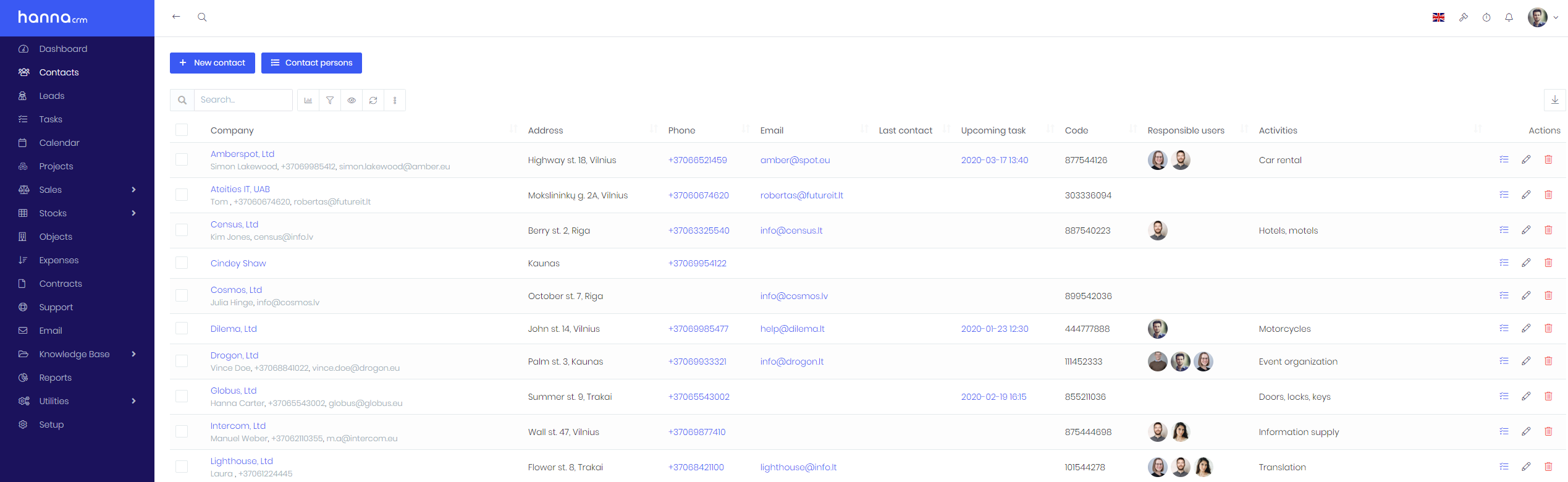This screenshot has width=1568, height=482.
Task: Focus the contacts Search field
Action: coord(243,100)
